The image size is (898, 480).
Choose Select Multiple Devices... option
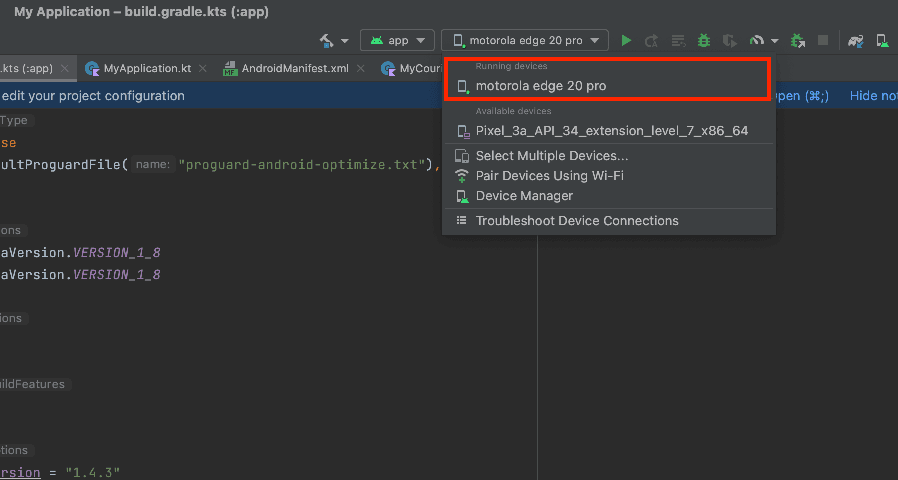[x=608, y=156]
